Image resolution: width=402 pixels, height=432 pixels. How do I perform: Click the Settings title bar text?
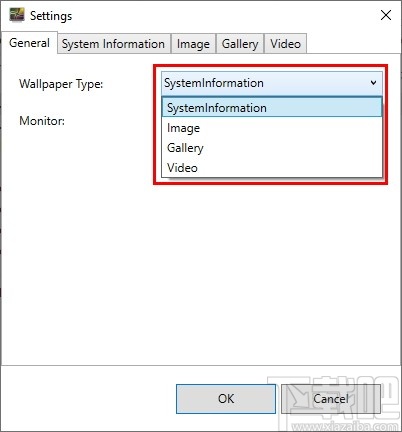[51, 16]
